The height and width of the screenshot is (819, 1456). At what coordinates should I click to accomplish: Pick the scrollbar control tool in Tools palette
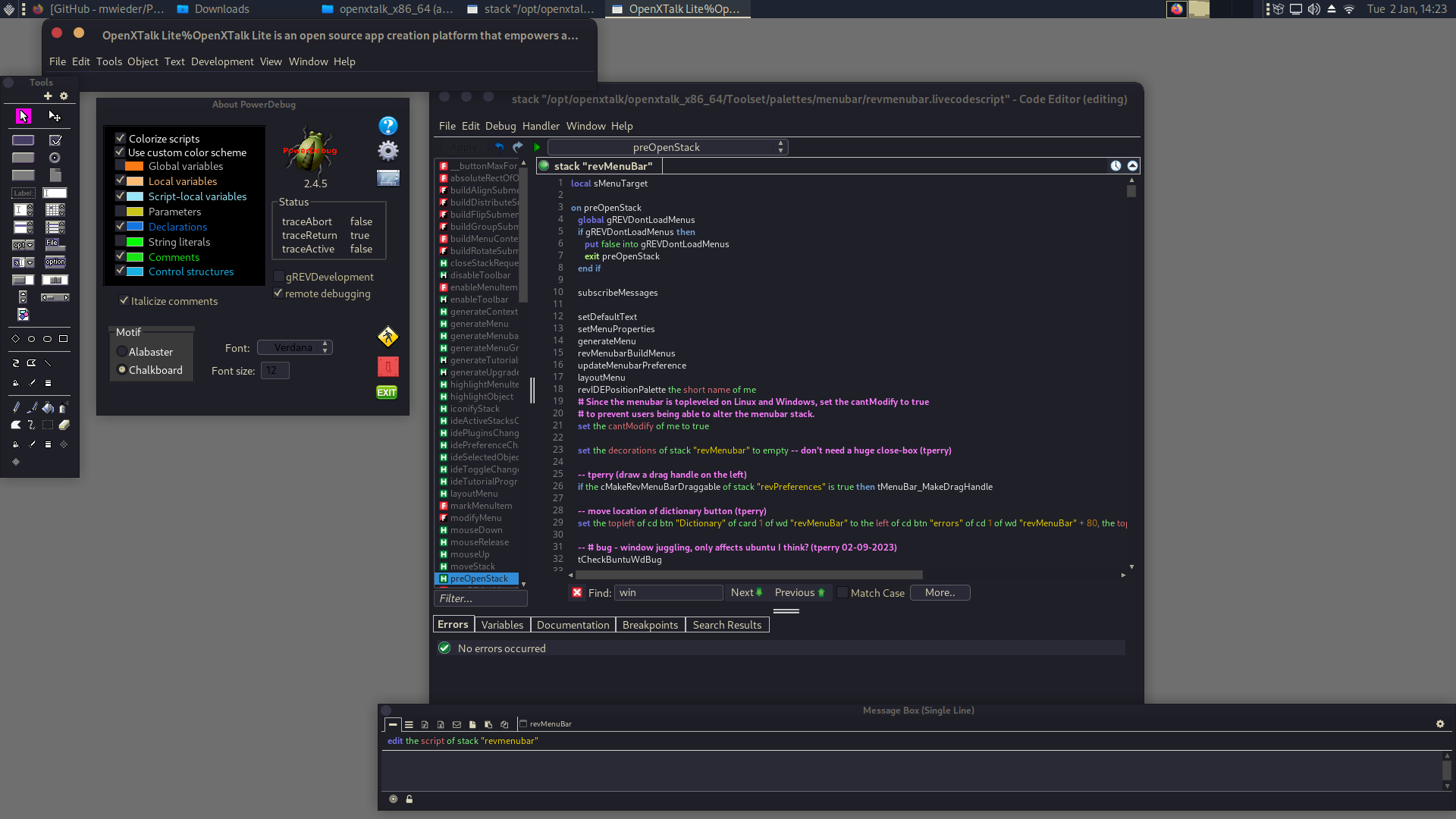point(55,297)
